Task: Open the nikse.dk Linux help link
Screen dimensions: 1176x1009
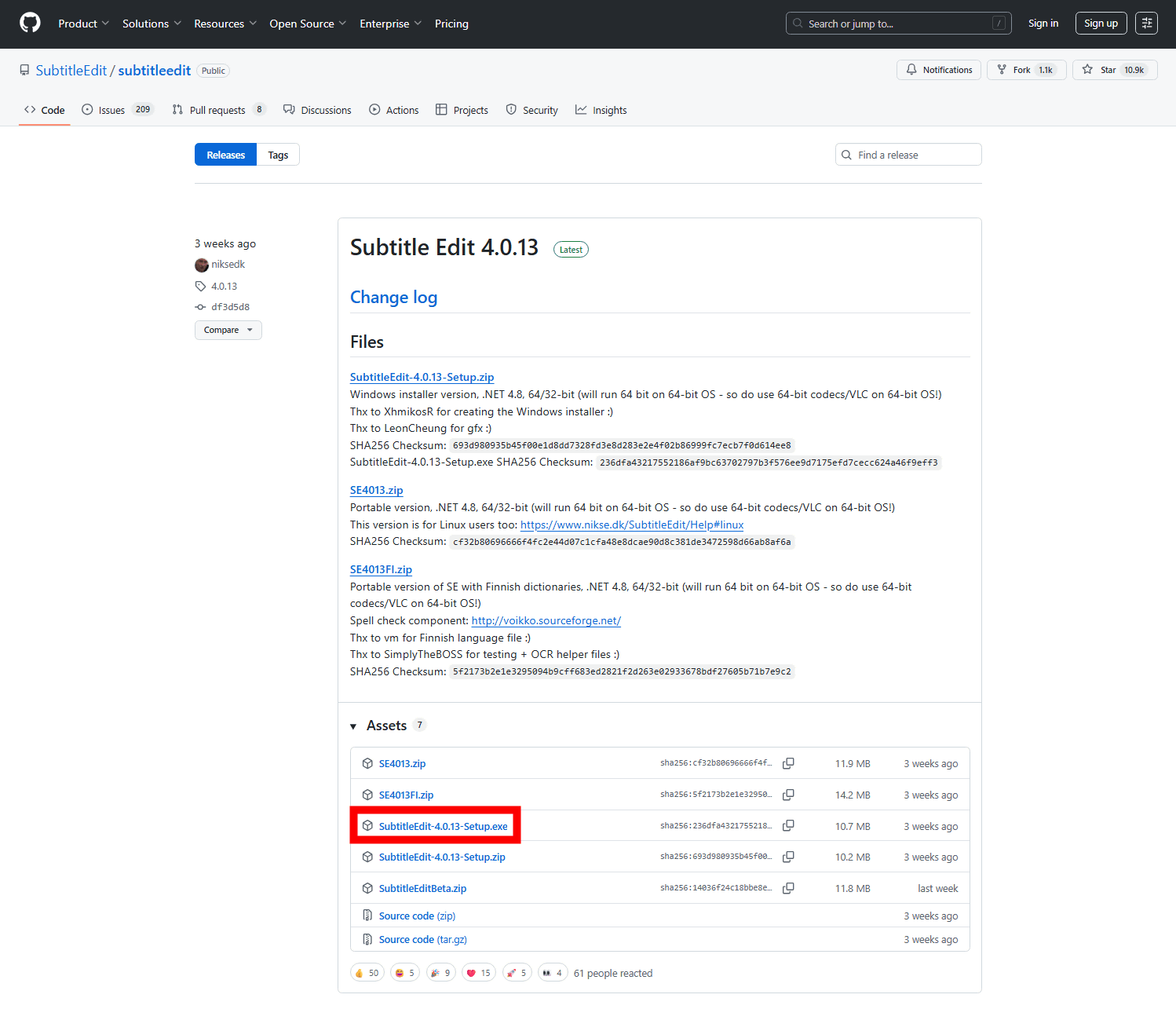Action: (x=632, y=525)
